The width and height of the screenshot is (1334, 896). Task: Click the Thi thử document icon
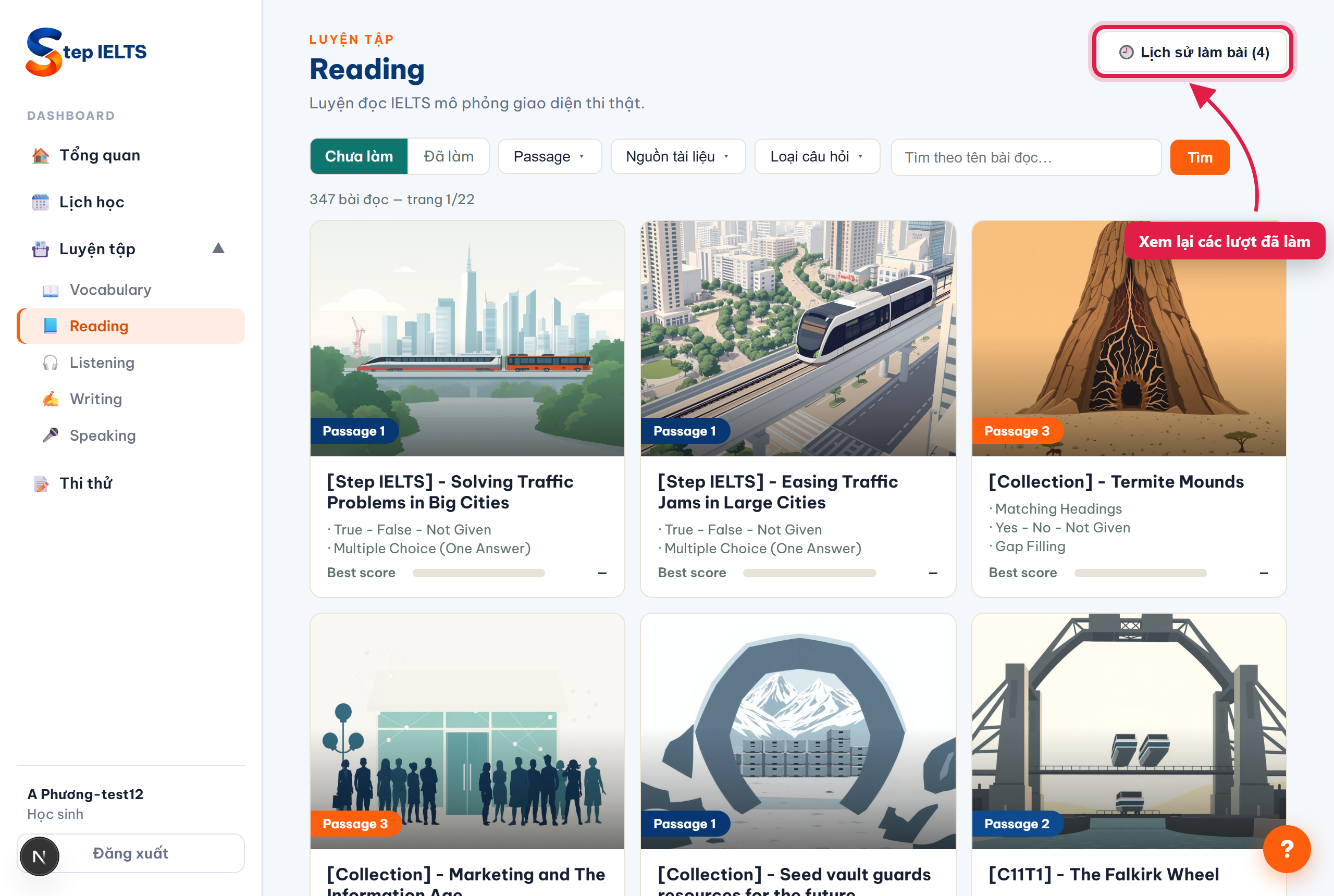41,483
